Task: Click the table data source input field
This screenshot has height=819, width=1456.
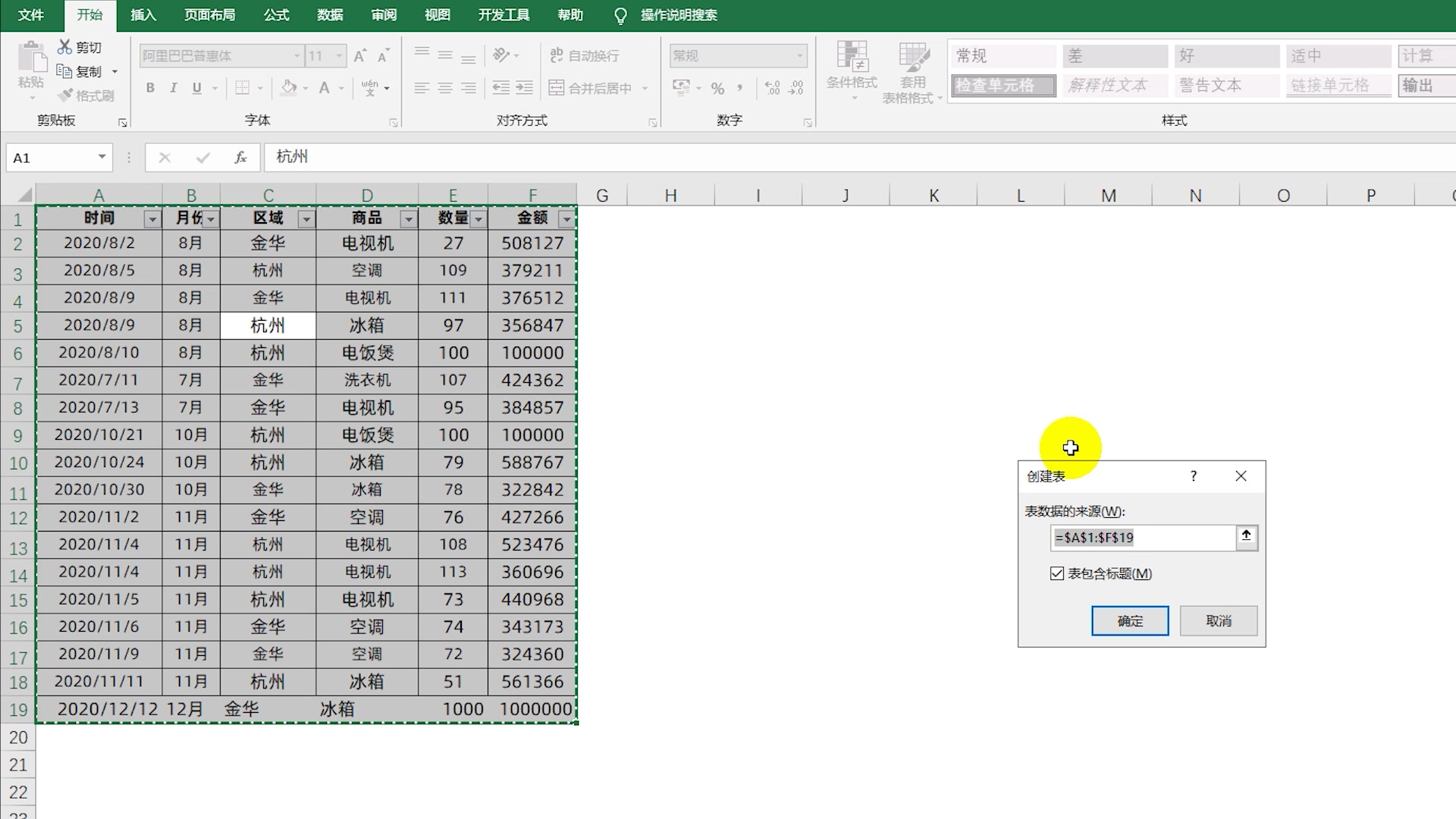Action: coord(1142,538)
